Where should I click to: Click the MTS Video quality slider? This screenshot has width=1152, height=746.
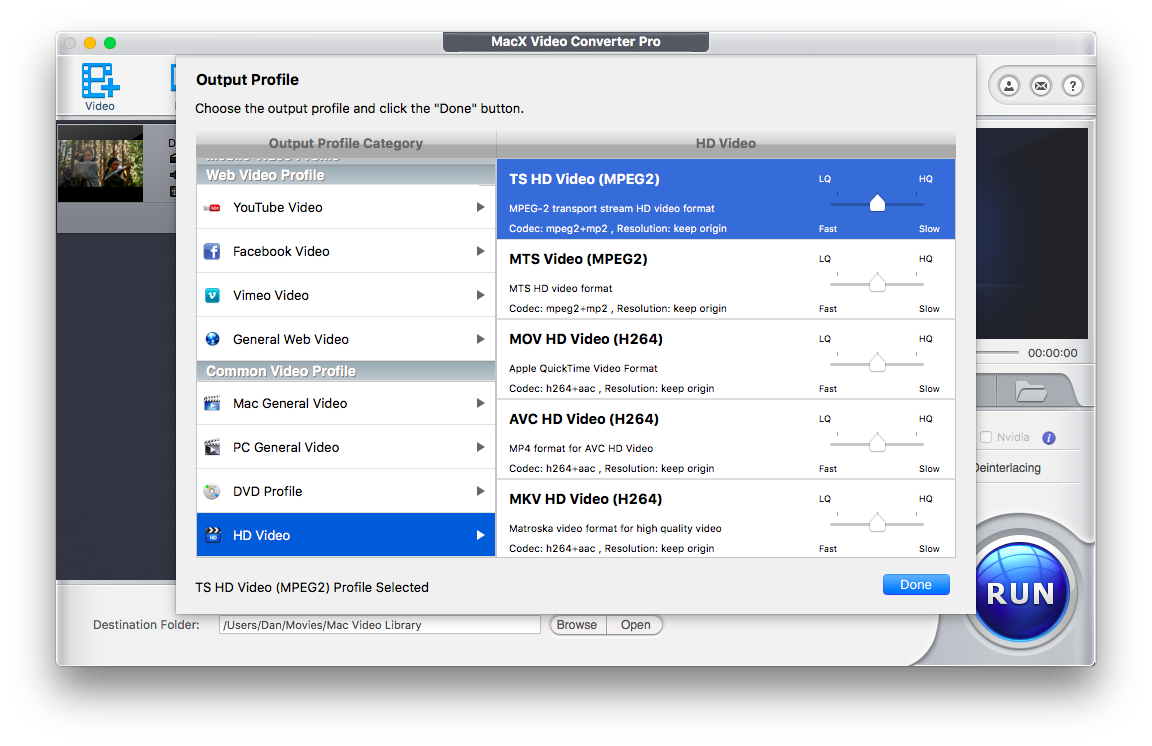coord(876,283)
